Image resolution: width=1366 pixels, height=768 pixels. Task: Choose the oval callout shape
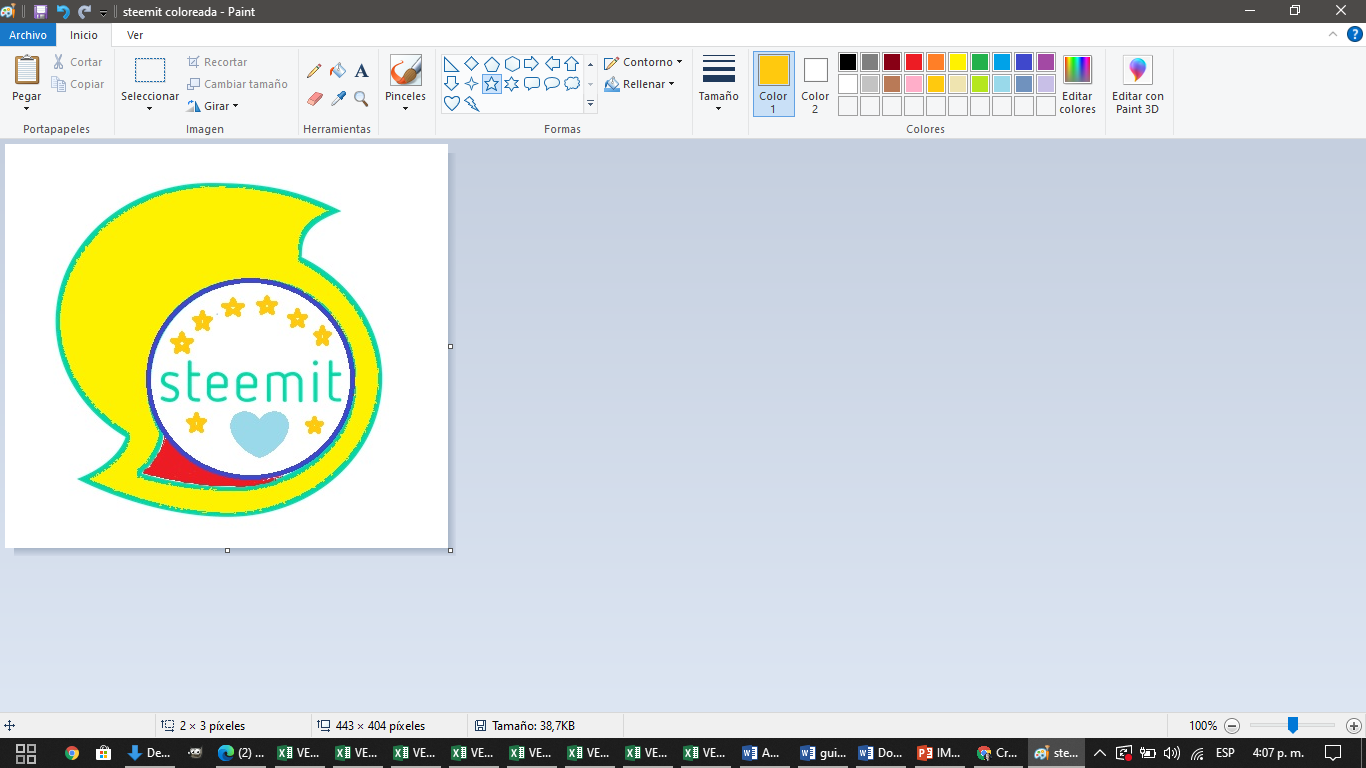552,84
